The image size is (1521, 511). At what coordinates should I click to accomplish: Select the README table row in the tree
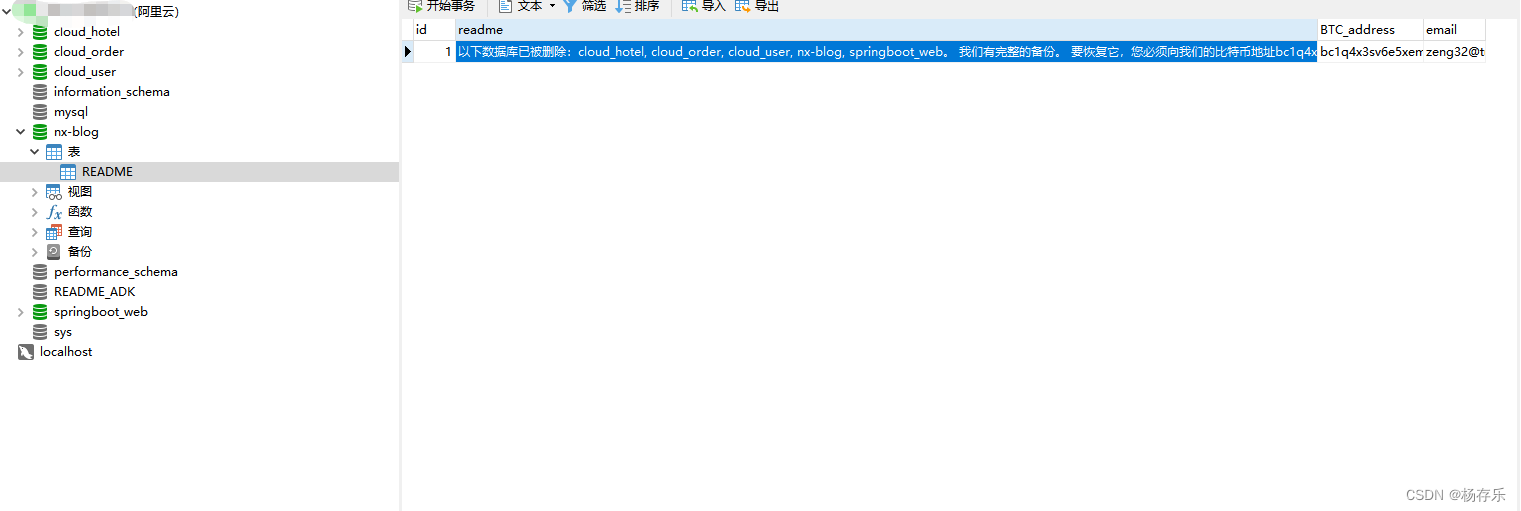point(200,172)
